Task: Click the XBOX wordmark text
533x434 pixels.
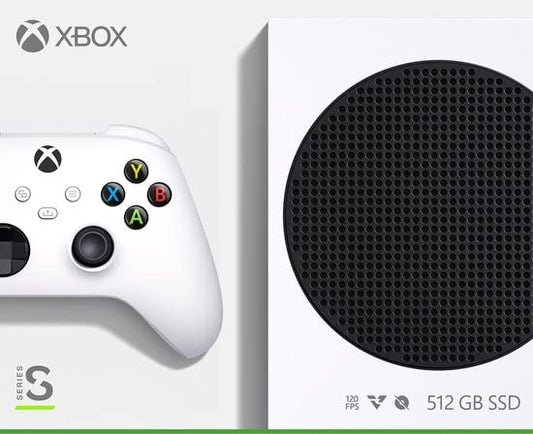Action: (x=91, y=36)
